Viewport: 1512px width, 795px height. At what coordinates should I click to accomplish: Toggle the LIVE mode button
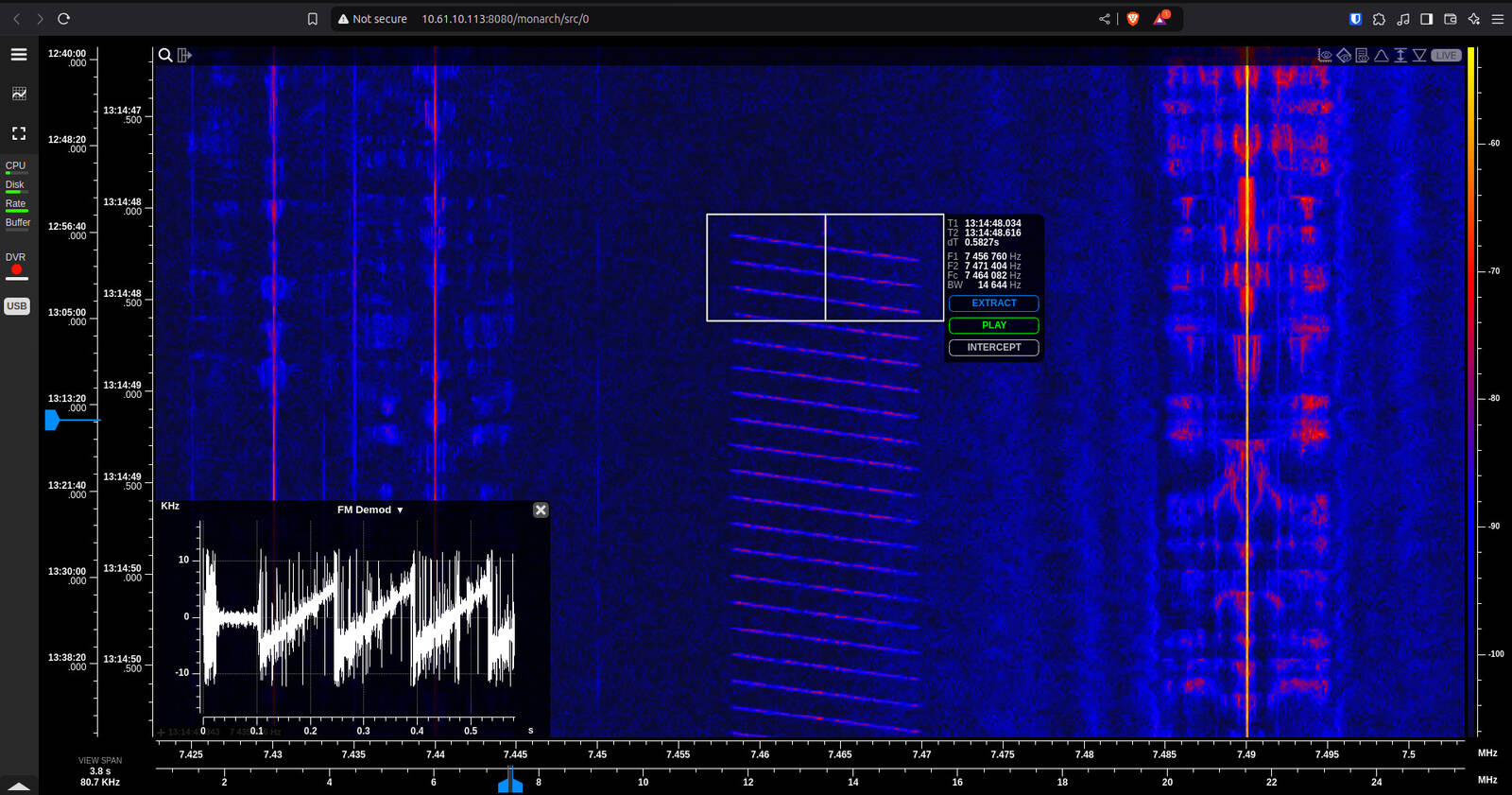pos(1446,56)
